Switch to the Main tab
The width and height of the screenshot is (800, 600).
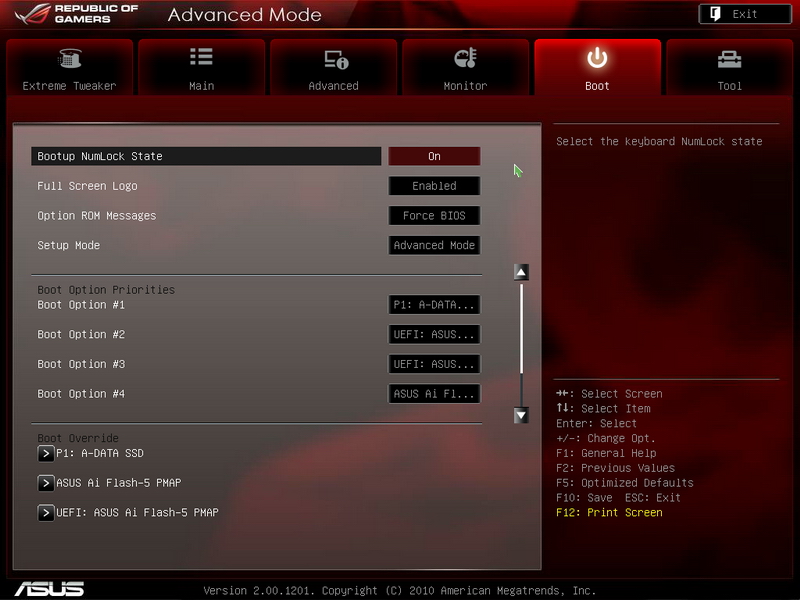click(202, 67)
